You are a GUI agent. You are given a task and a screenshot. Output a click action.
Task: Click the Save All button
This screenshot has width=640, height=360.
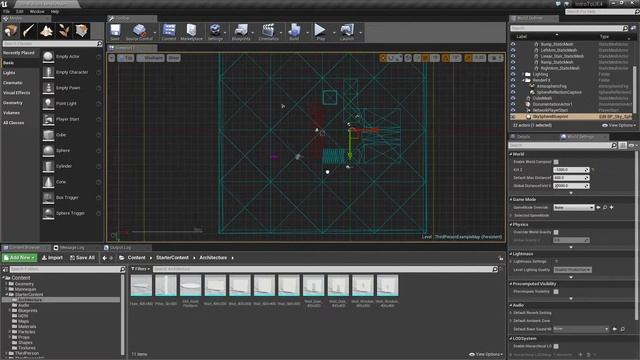(82, 258)
